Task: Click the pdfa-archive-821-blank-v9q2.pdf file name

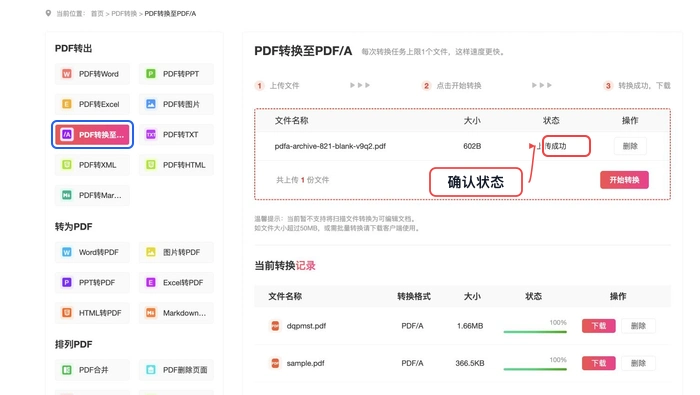Action: tap(330, 146)
